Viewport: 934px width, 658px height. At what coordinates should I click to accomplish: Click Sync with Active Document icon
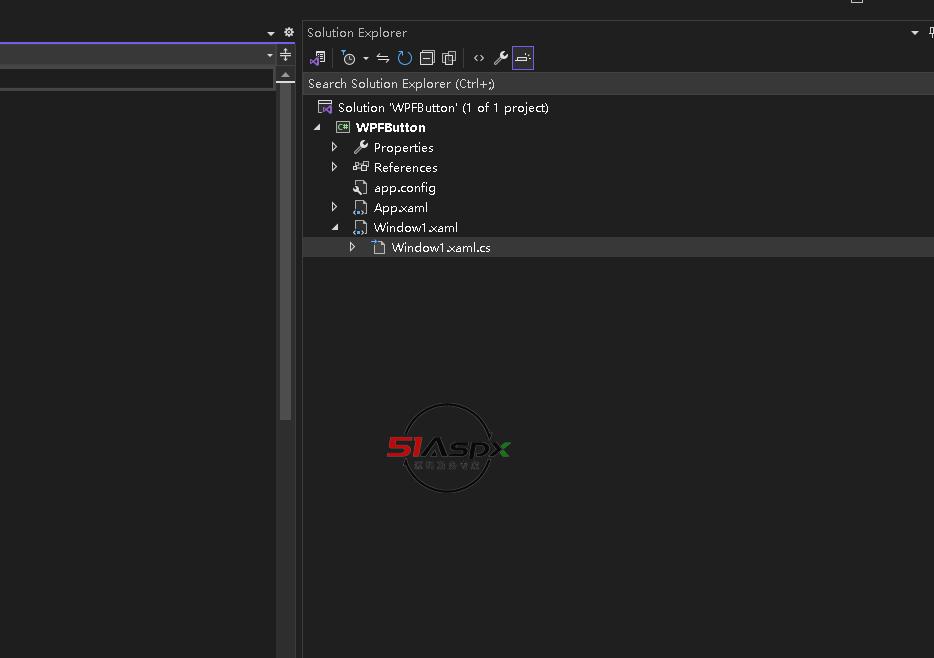coord(383,58)
